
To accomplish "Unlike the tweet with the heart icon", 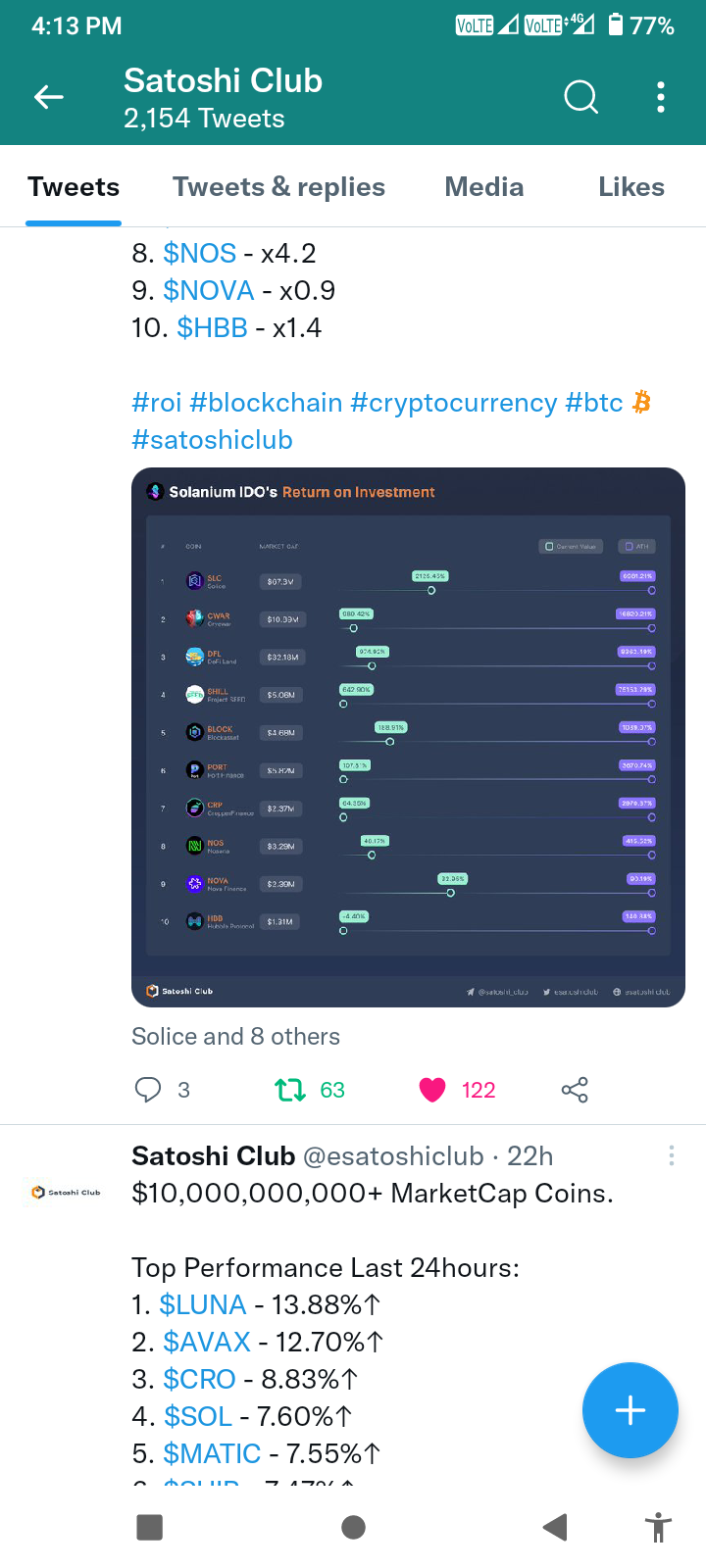I will pyautogui.click(x=432, y=1090).
